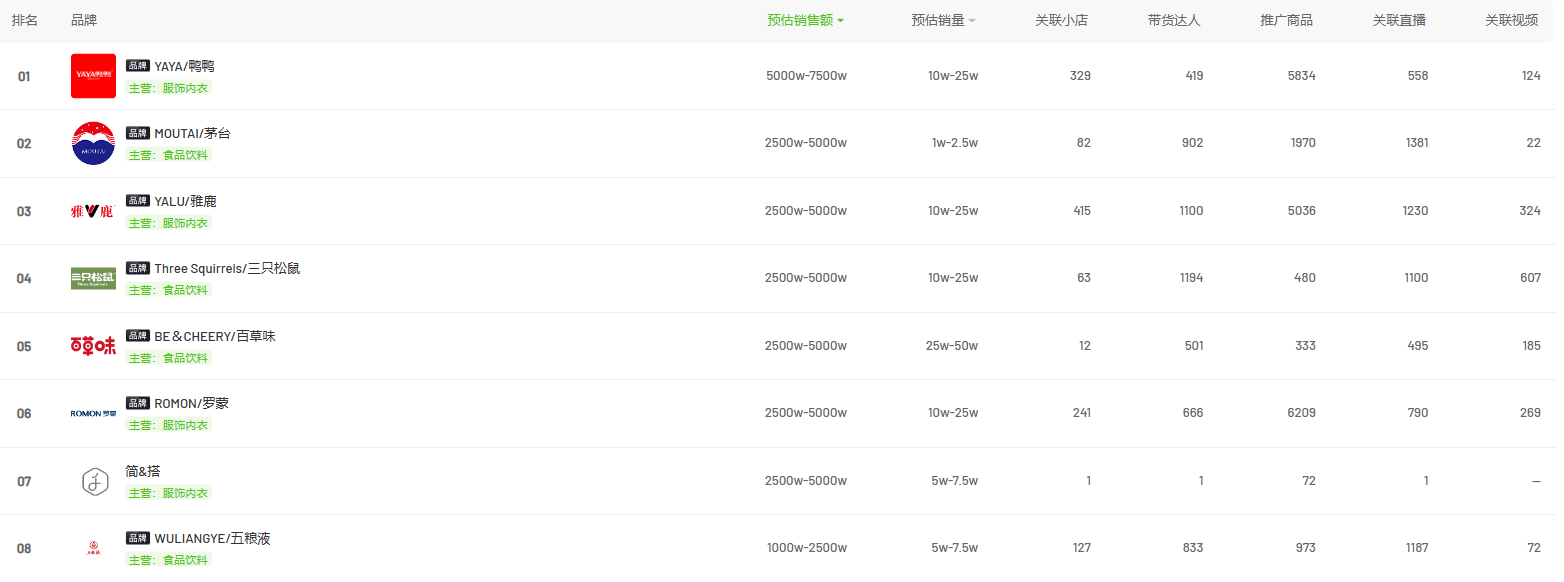Open the MOUTAI/茅台 brand logo
The image size is (1564, 582).
[93, 143]
